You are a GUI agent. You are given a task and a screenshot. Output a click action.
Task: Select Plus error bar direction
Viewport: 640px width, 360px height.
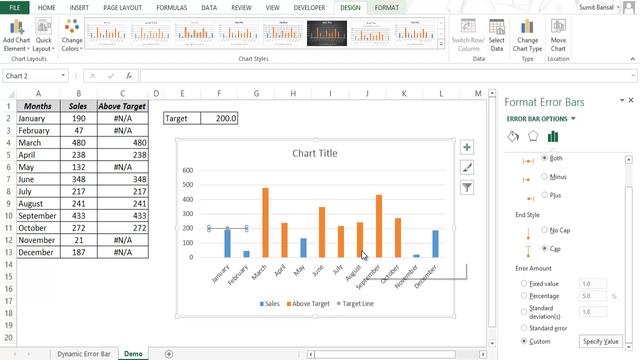tap(544, 195)
